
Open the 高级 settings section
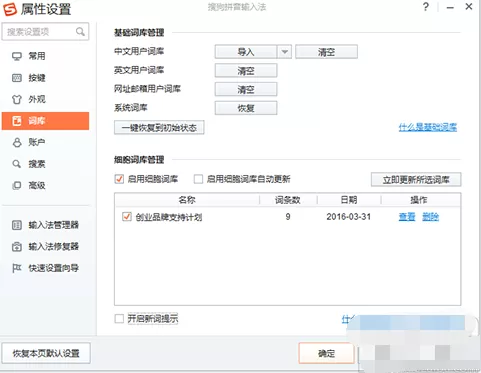[45, 185]
